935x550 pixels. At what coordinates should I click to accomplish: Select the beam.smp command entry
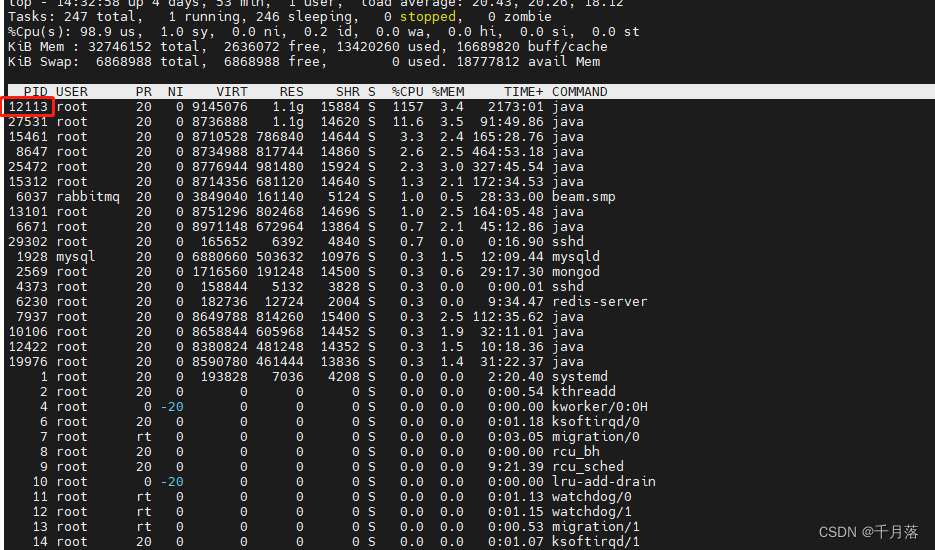583,197
